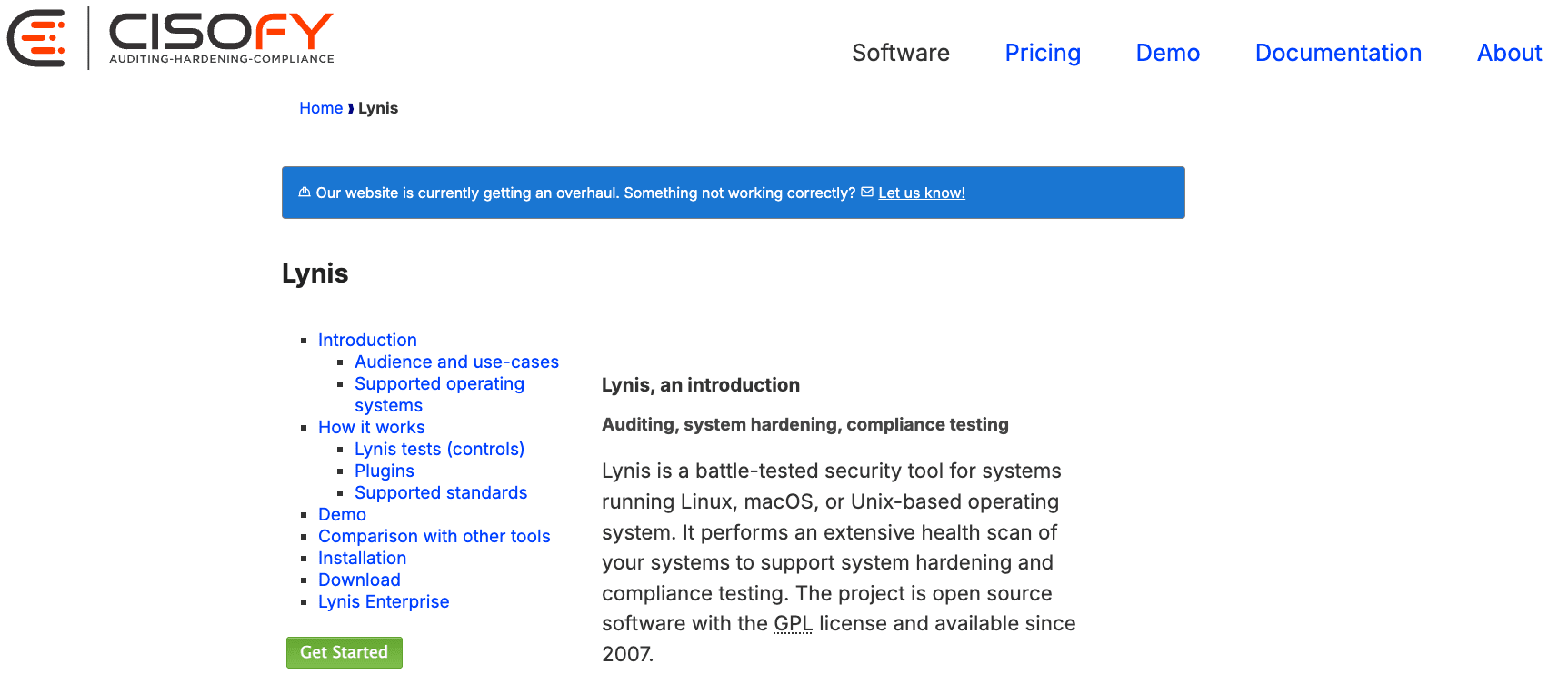Jump to the Introduction section
The image size is (1568, 684).
367,340
